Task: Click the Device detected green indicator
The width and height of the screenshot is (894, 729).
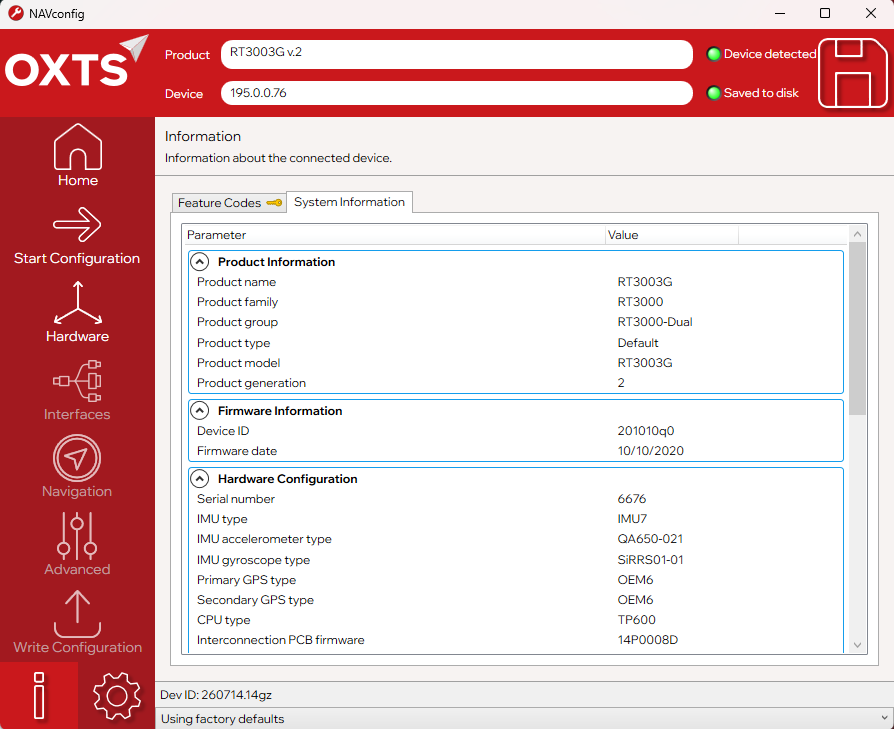Action: 713,54
